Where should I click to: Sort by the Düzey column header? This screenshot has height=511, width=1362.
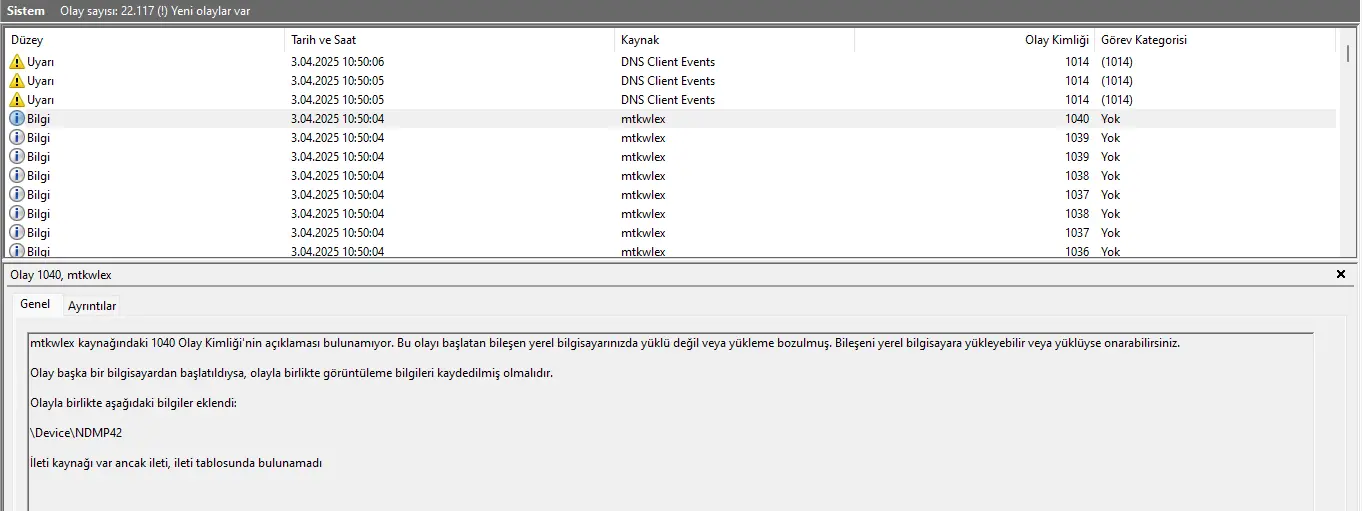tap(145, 40)
